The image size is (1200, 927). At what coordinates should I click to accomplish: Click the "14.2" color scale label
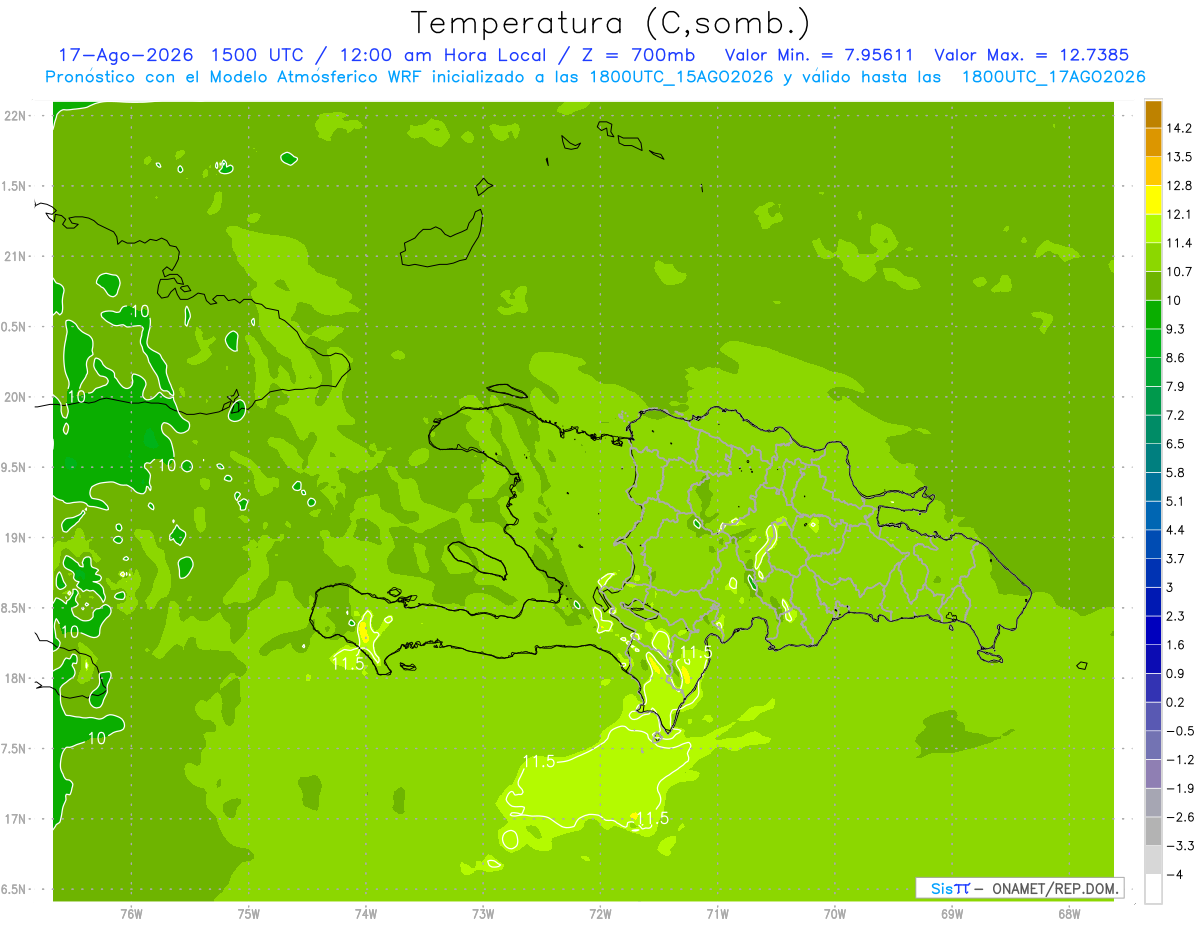[1178, 128]
